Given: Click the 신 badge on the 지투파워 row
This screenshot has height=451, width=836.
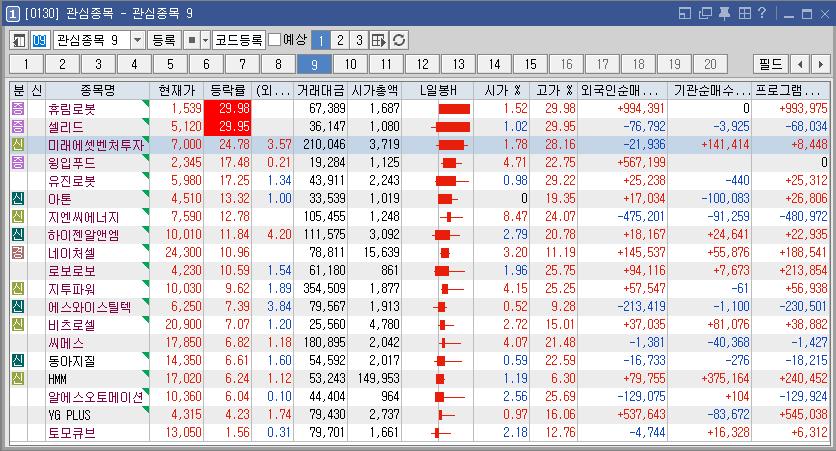Looking at the screenshot, I should point(18,289).
